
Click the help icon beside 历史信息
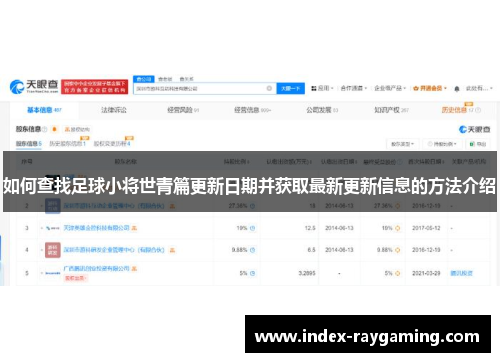[478, 110]
